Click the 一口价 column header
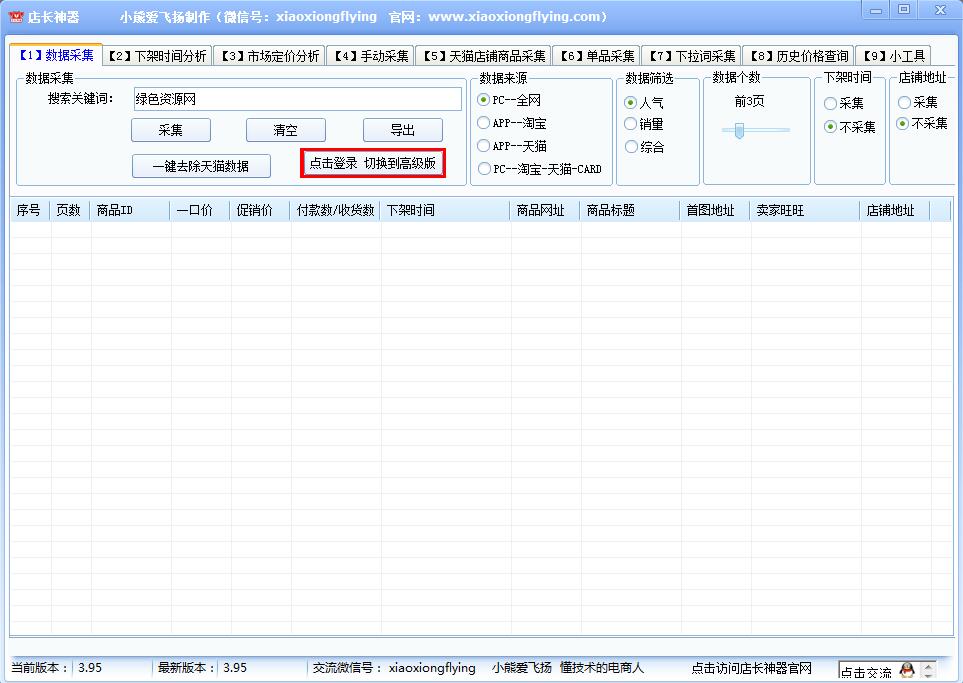The width and height of the screenshot is (963, 683). coord(200,211)
